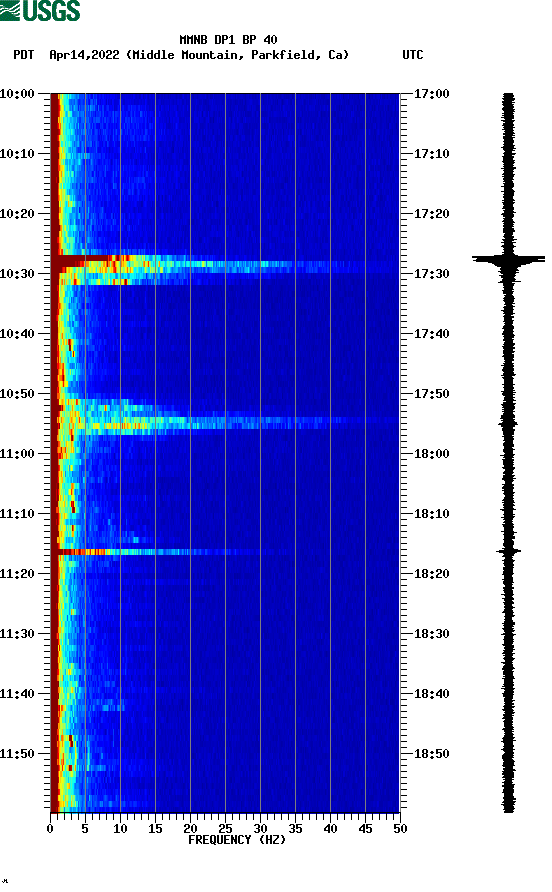Click the '10:50' PDT time label
552x892 pixels.
click(x=17, y=394)
